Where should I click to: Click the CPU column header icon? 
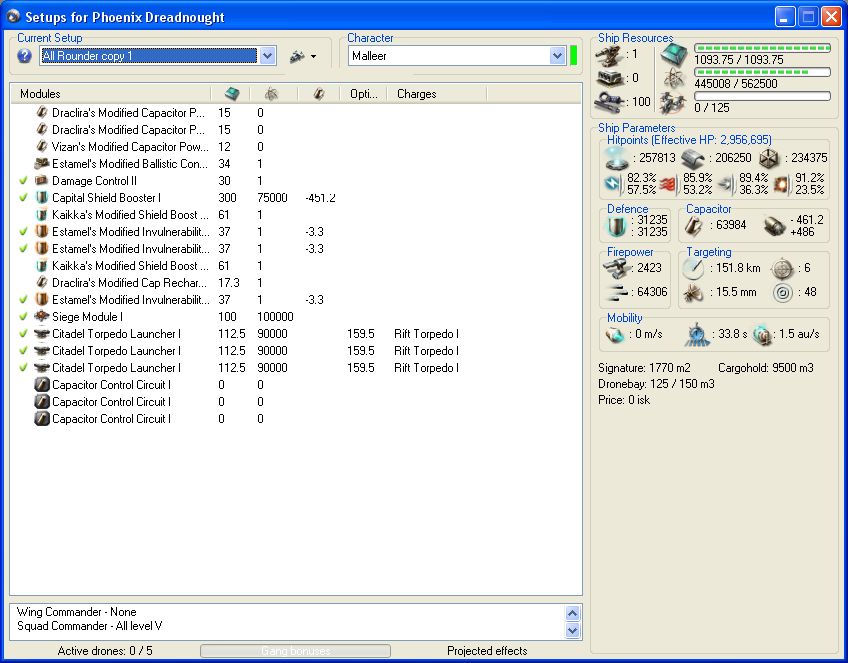pyautogui.click(x=232, y=94)
